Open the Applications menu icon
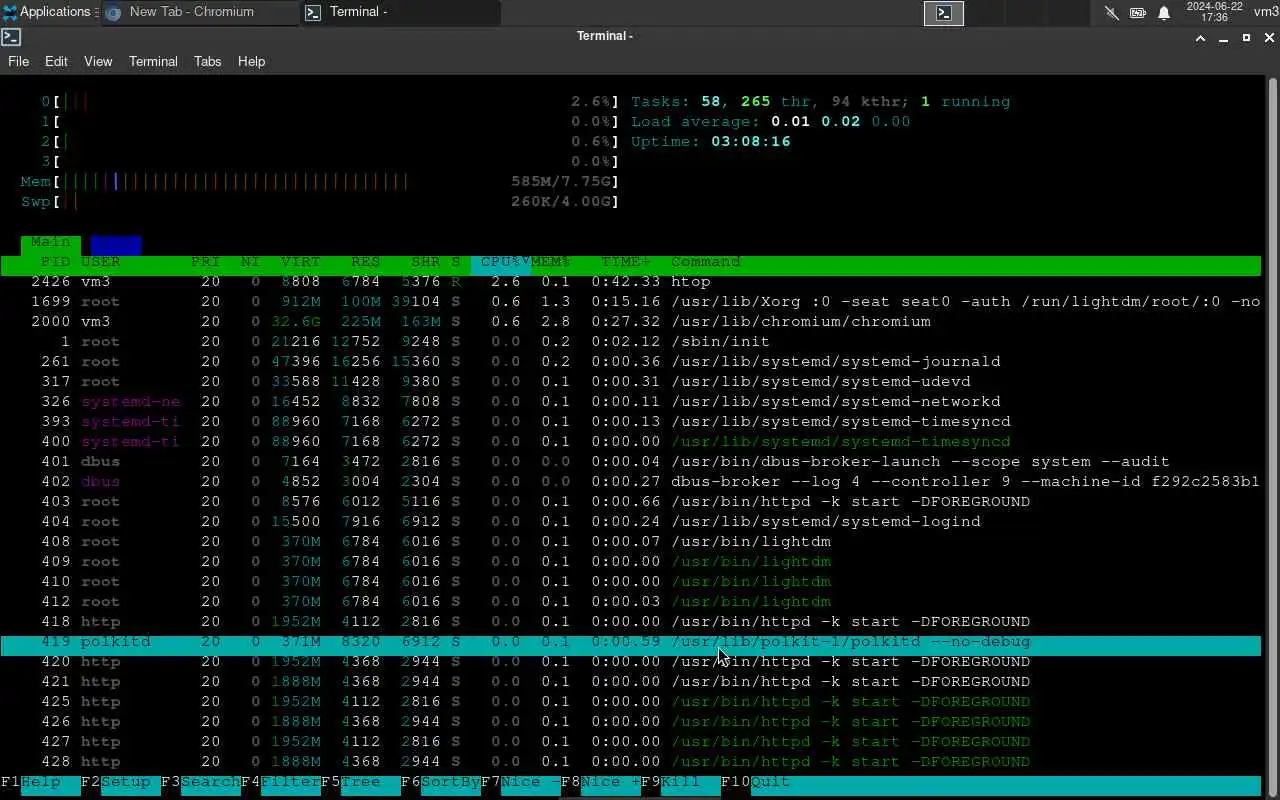The image size is (1280, 800). (x=10, y=12)
